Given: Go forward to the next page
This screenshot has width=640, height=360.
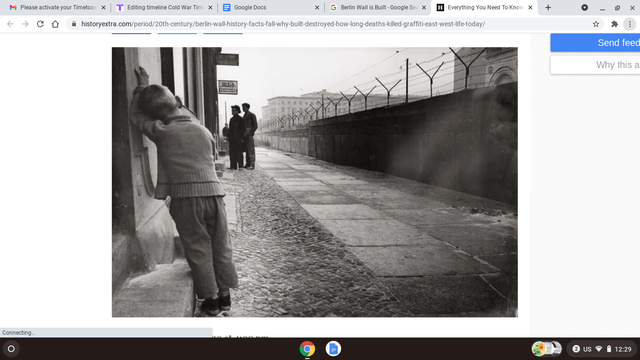Looking at the screenshot, I should [x=25, y=24].
